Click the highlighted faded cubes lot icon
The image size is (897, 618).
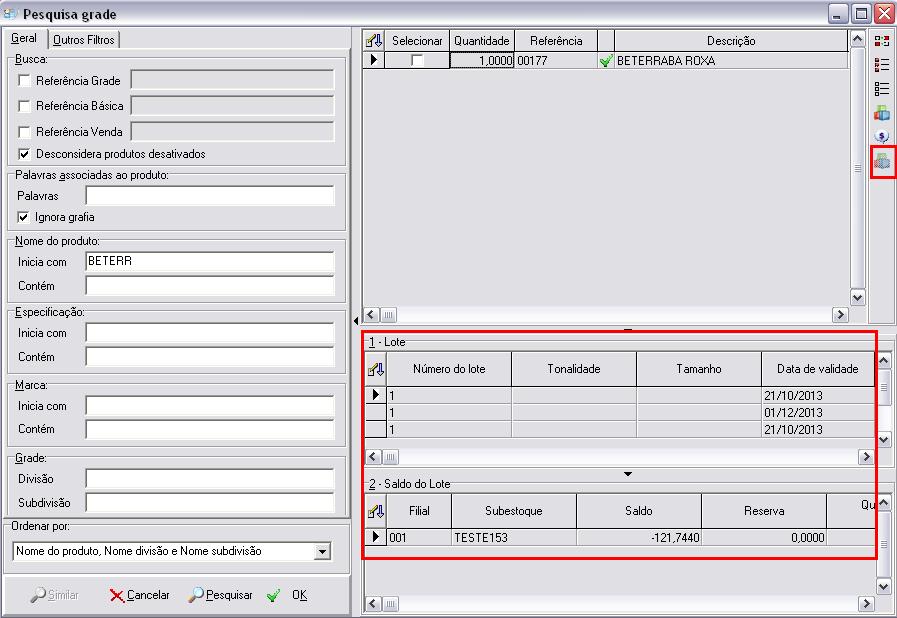pyautogui.click(x=882, y=161)
